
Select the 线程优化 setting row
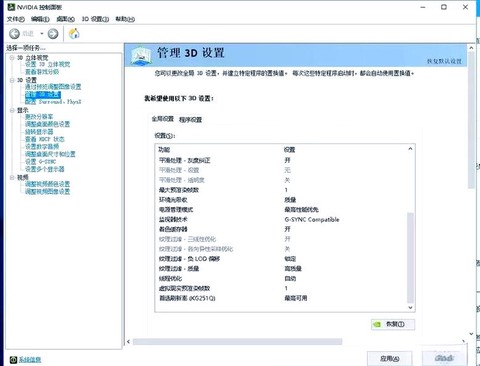pyautogui.click(x=281, y=278)
